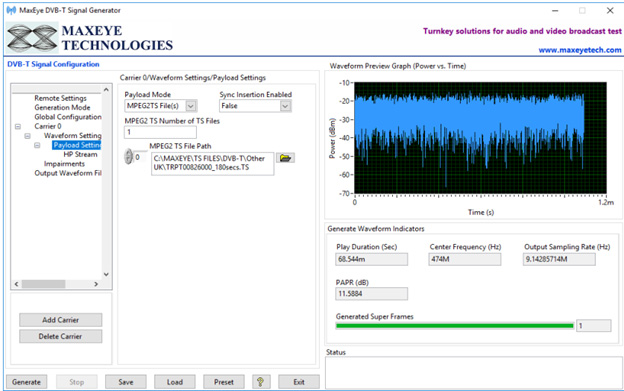This screenshot has height=391, width=624.
Task: Click the Play Duration value 68.544m
Action: 372,259
